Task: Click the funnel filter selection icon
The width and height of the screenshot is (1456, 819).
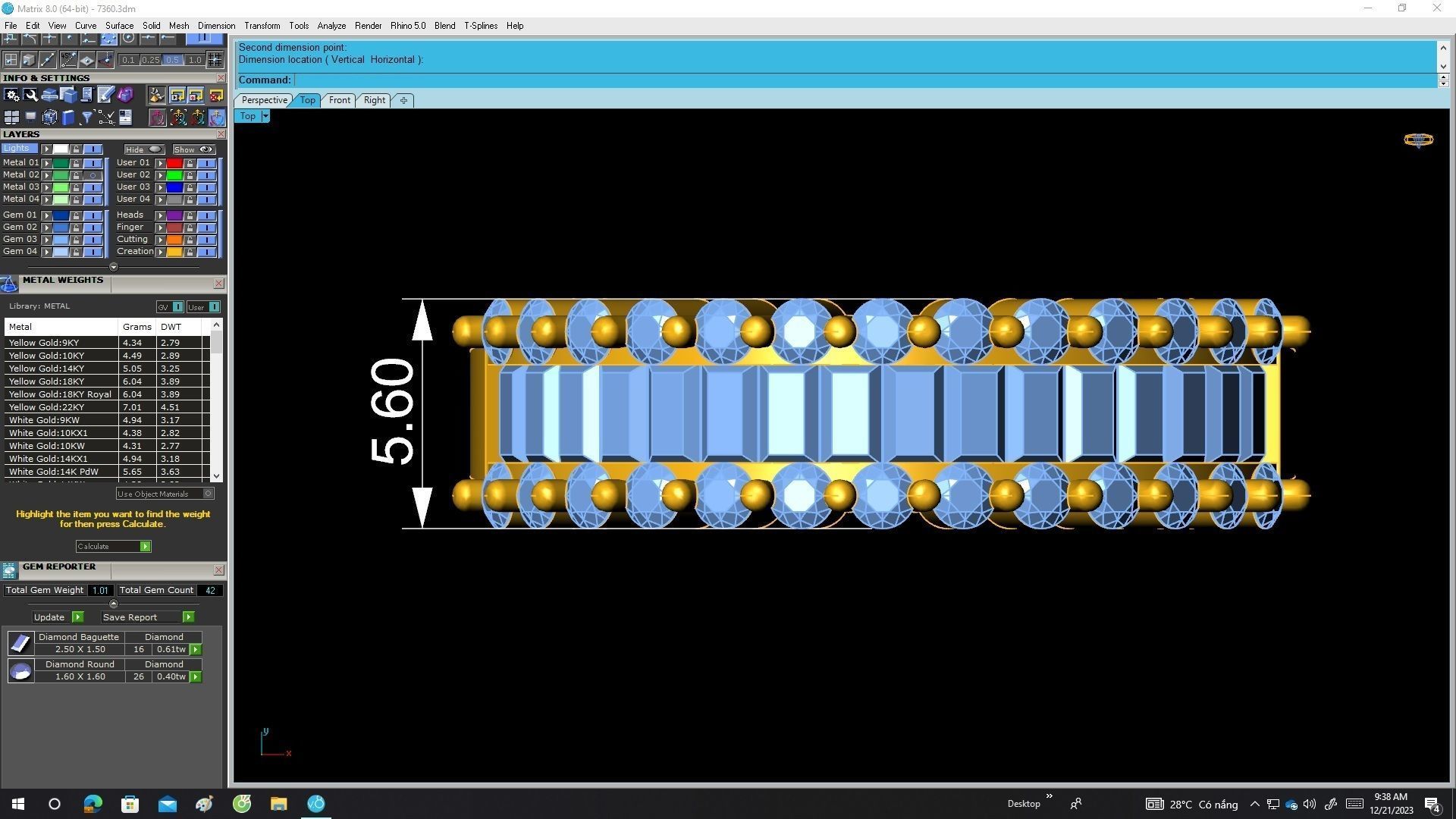Action: [x=87, y=118]
